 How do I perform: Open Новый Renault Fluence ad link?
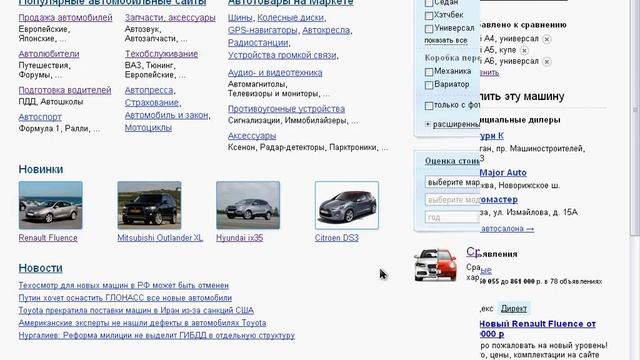(x=538, y=329)
